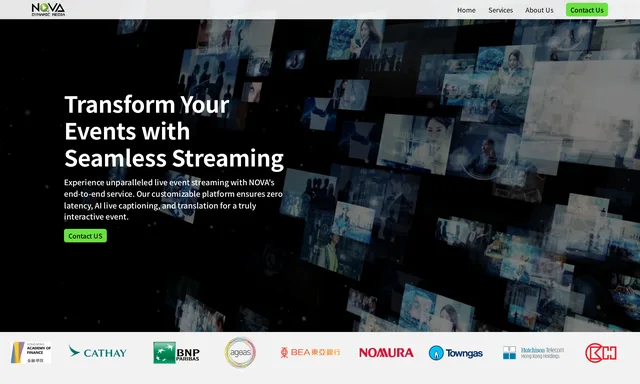Click the Contact US button under hero text
This screenshot has height=384, width=640.
[85, 236]
